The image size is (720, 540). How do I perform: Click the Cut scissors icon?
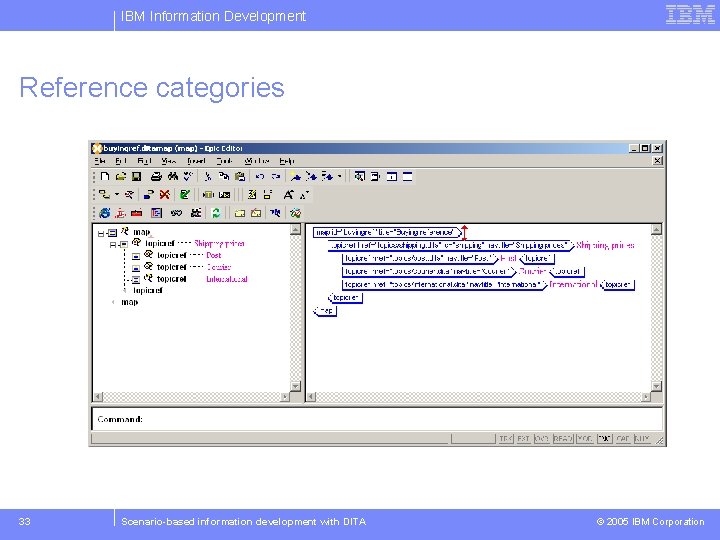click(208, 176)
